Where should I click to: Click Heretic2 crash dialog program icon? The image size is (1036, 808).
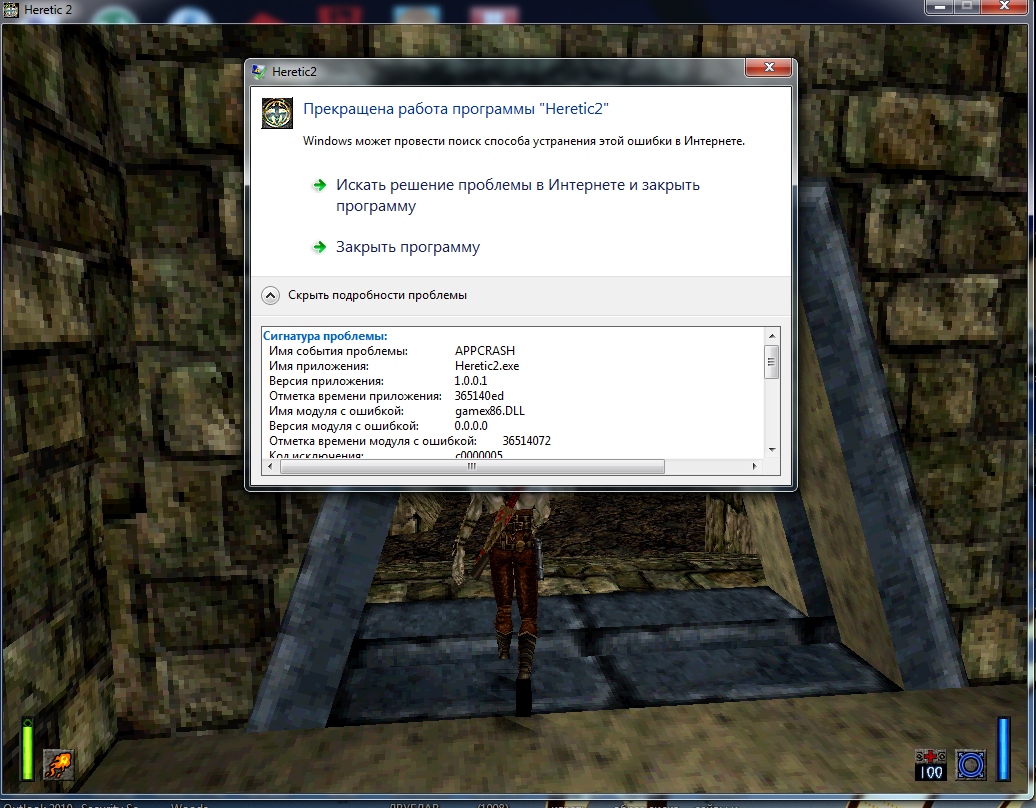tap(277, 113)
